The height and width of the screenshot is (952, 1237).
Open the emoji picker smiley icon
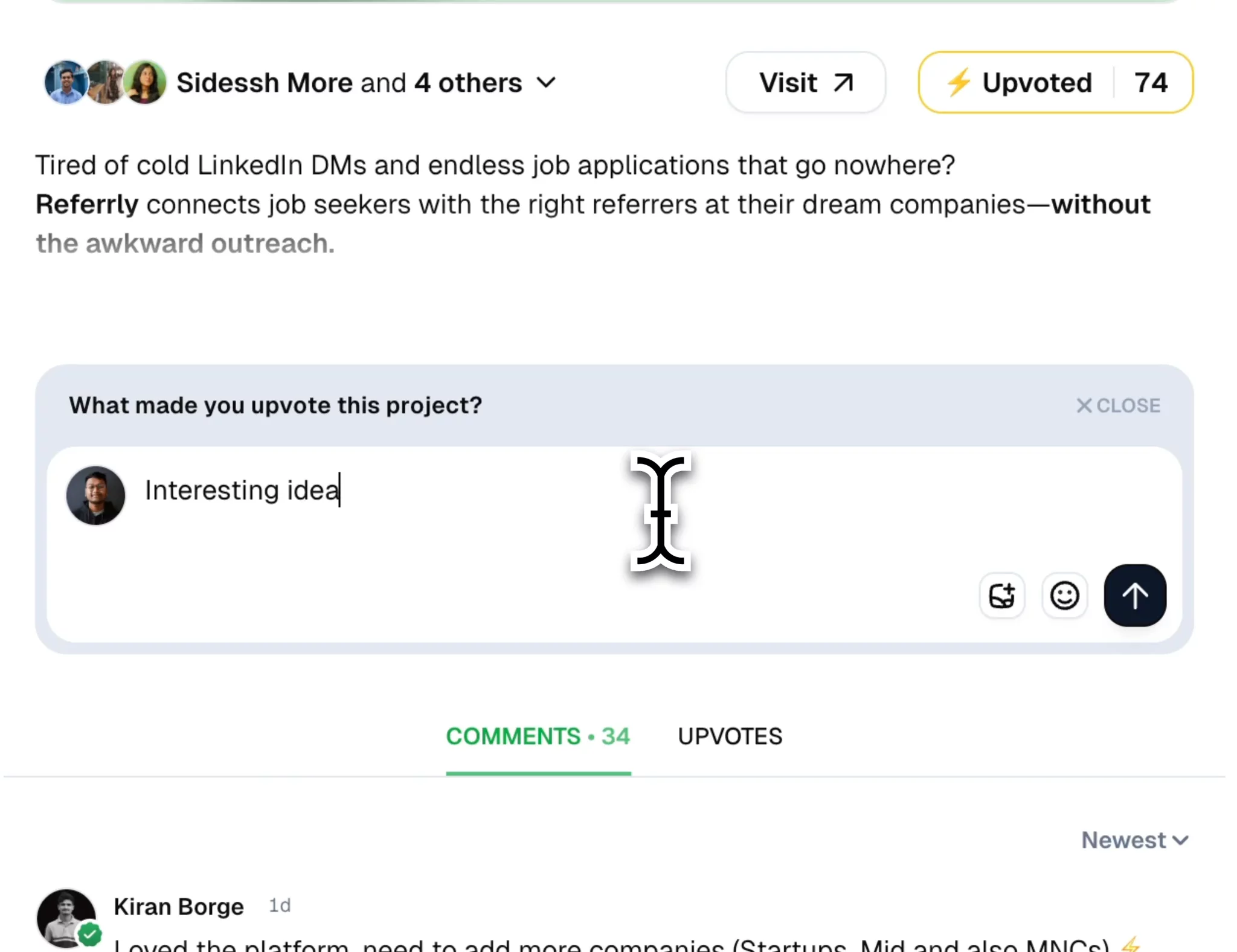coord(1064,596)
